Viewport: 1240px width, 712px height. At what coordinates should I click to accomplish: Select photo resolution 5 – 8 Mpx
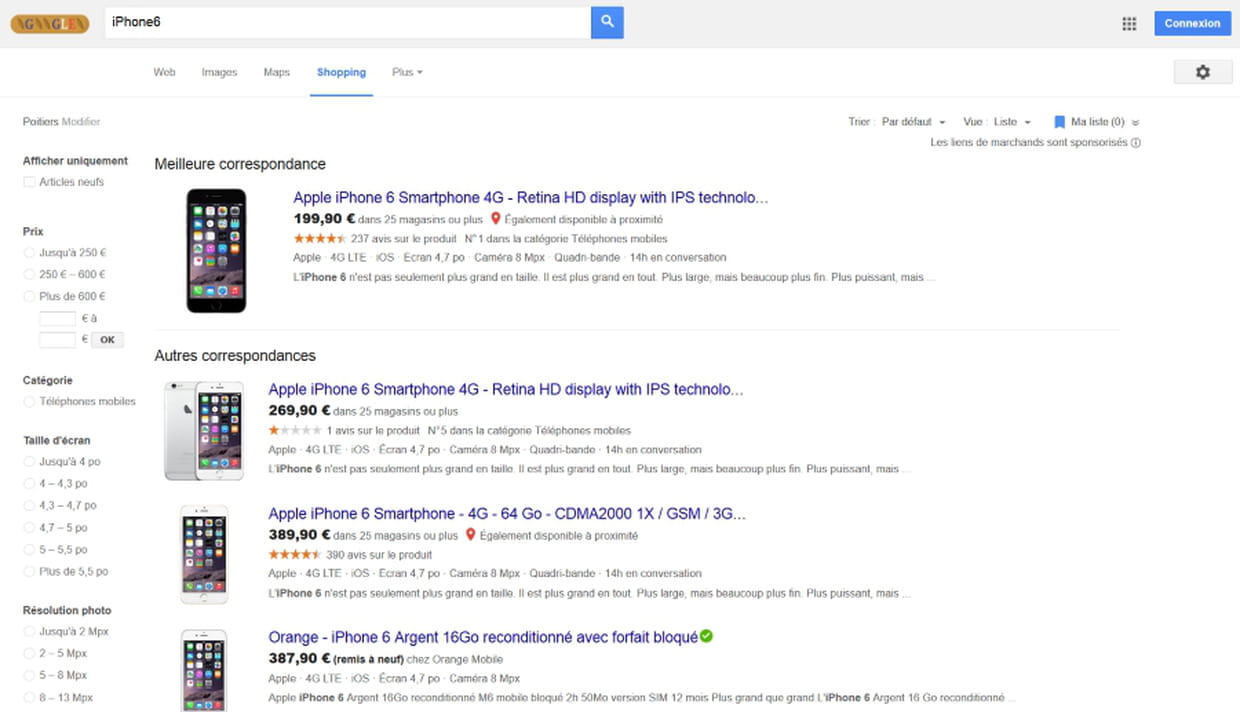click(x=29, y=675)
